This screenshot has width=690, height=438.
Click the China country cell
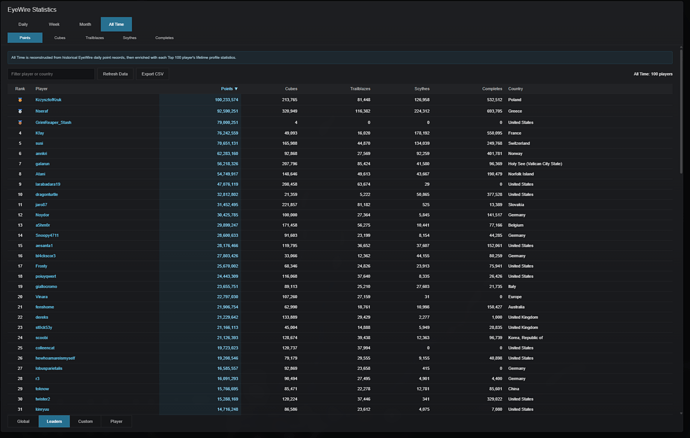[514, 389]
